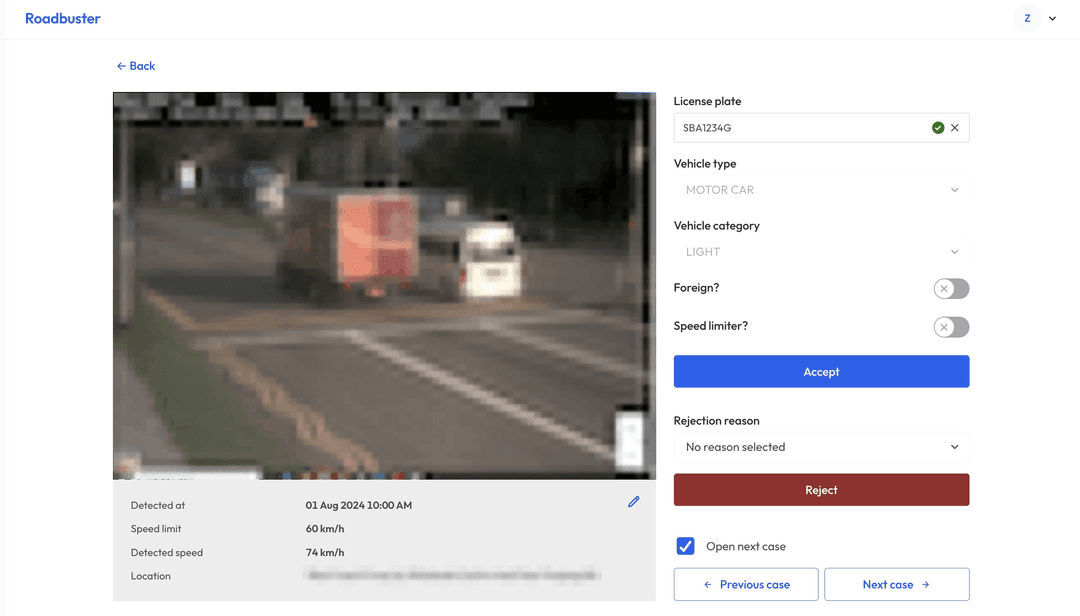Image resolution: width=1080 pixels, height=616 pixels.
Task: Open the Z user avatar icon
Action: point(1027,17)
